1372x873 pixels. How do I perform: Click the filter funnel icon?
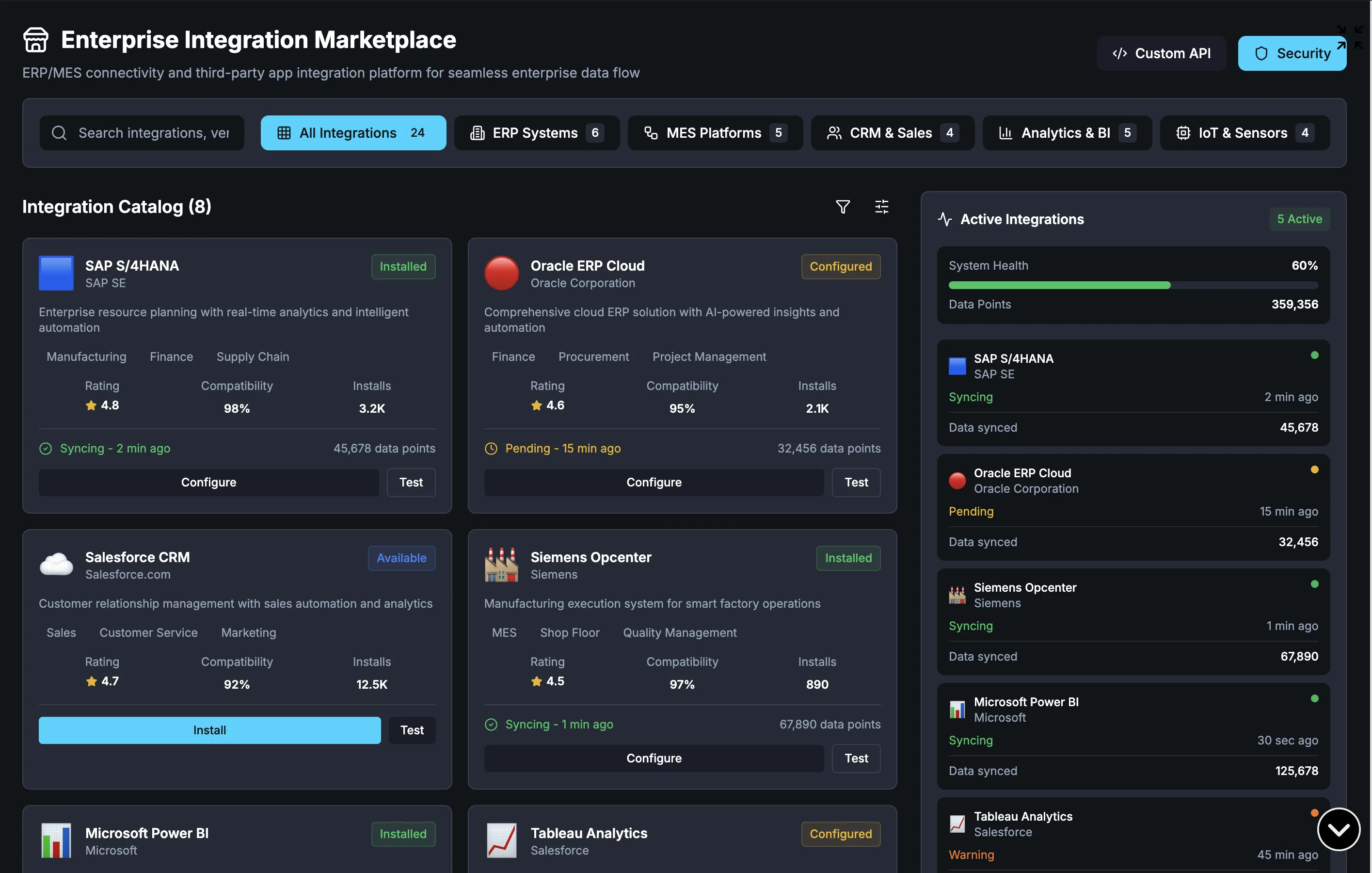pyautogui.click(x=843, y=207)
